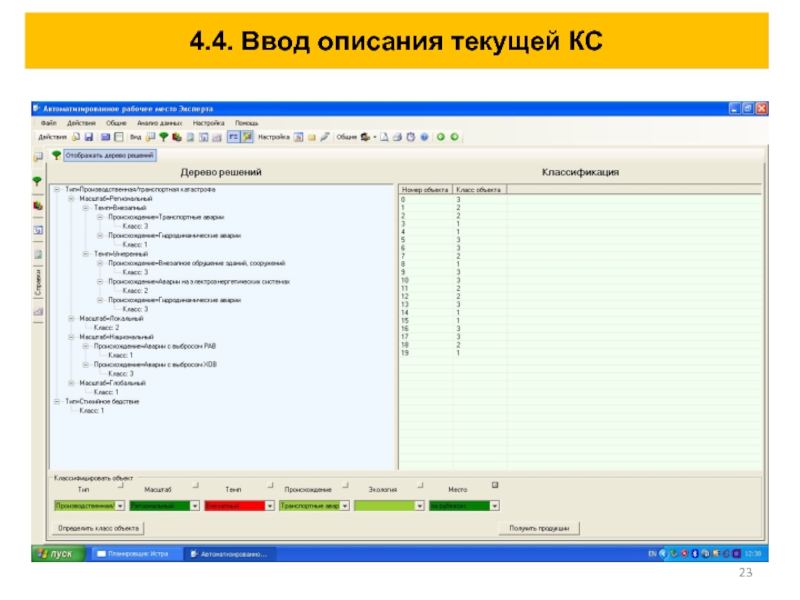Click the red Темп value field
Image resolution: width=800 pixels, height=600 pixels.
click(x=234, y=506)
